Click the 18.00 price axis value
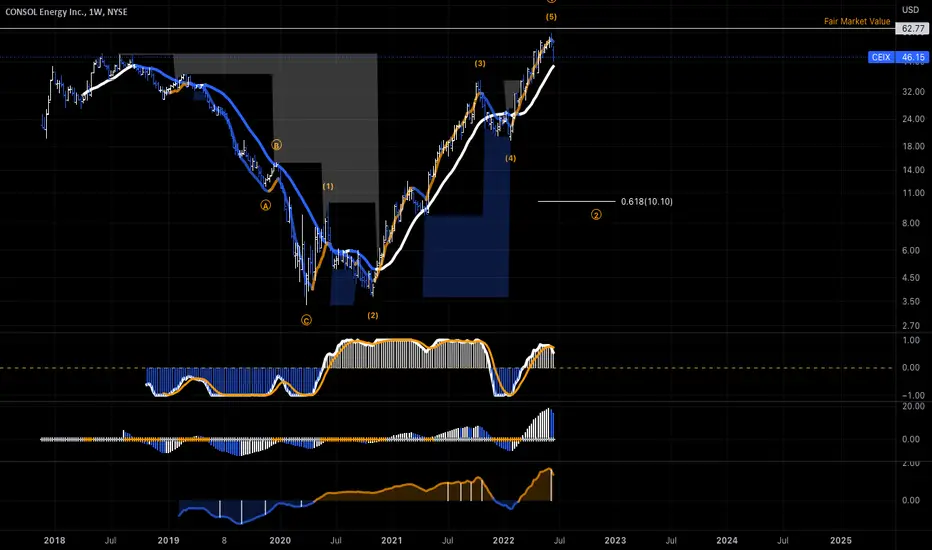 coord(913,146)
